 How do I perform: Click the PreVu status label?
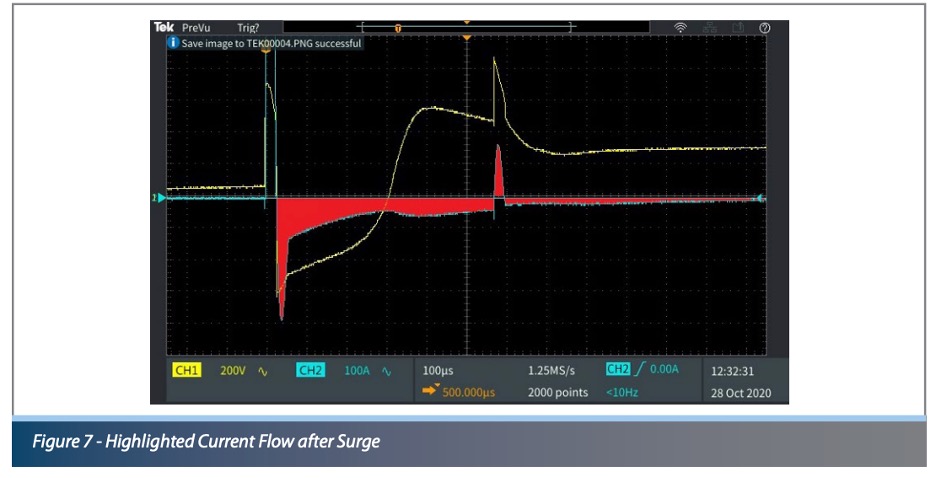(x=196, y=29)
